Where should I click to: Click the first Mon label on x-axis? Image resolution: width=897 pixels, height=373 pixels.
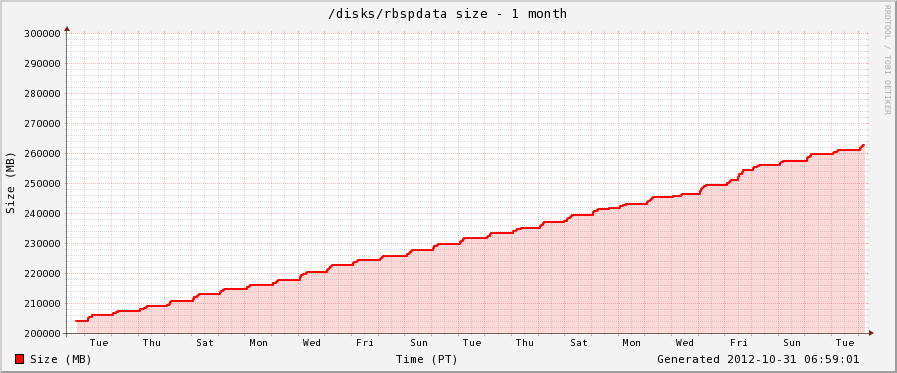pos(259,343)
